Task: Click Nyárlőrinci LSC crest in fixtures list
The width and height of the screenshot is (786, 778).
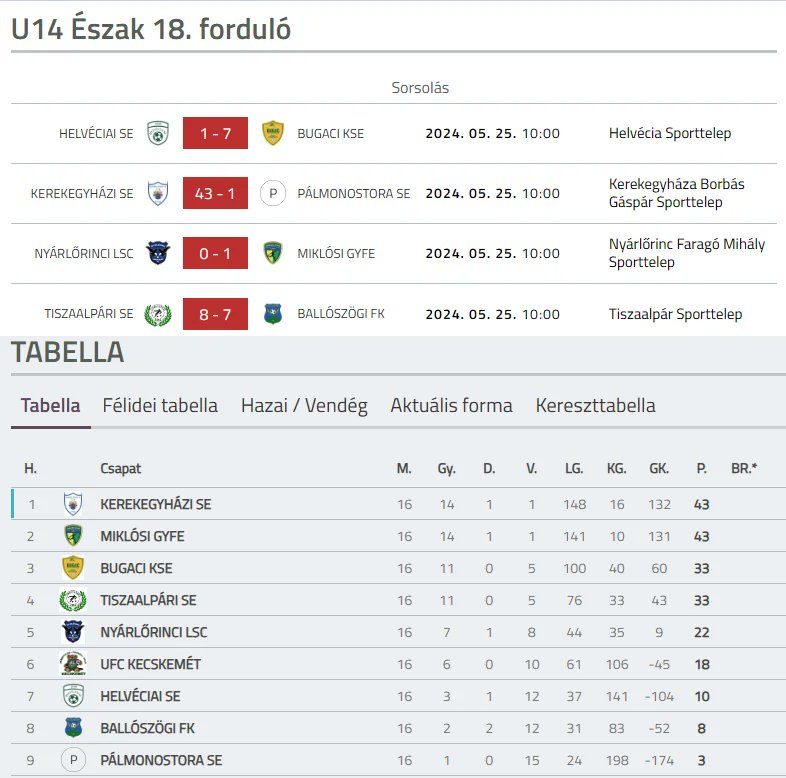Action: (157, 253)
